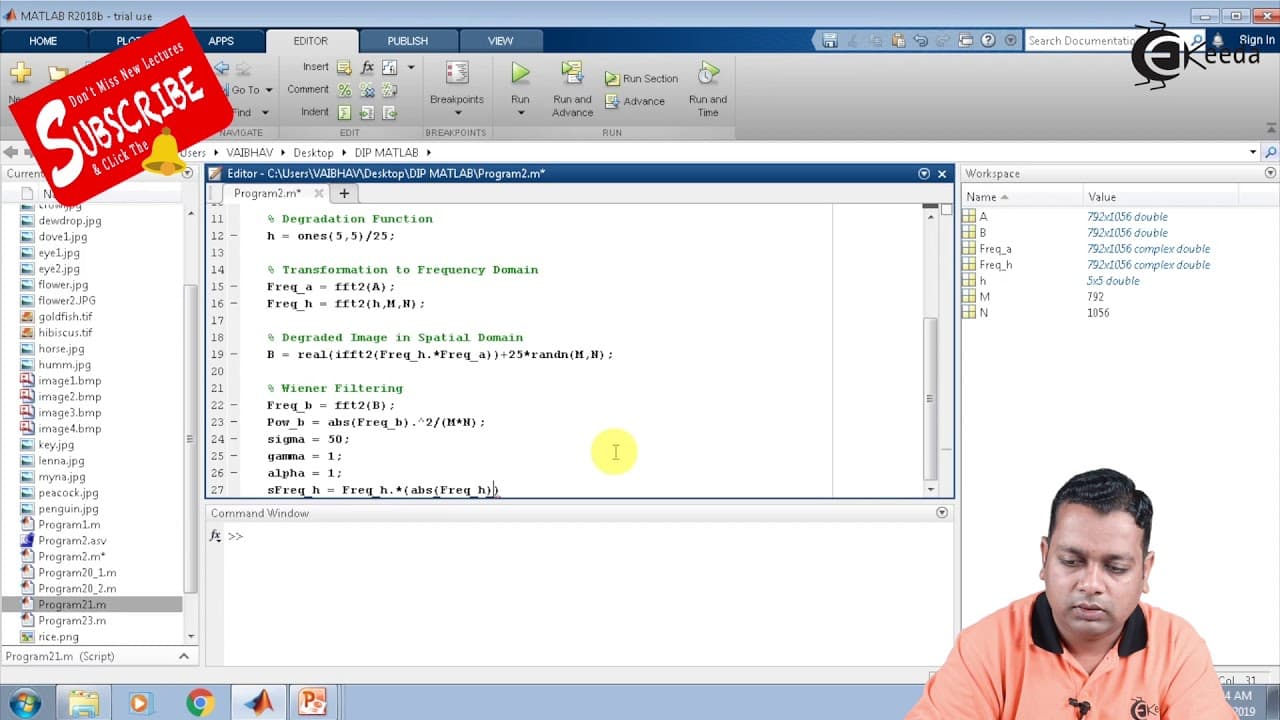
Task: Open Google Chrome from the taskbar
Action: pos(200,703)
